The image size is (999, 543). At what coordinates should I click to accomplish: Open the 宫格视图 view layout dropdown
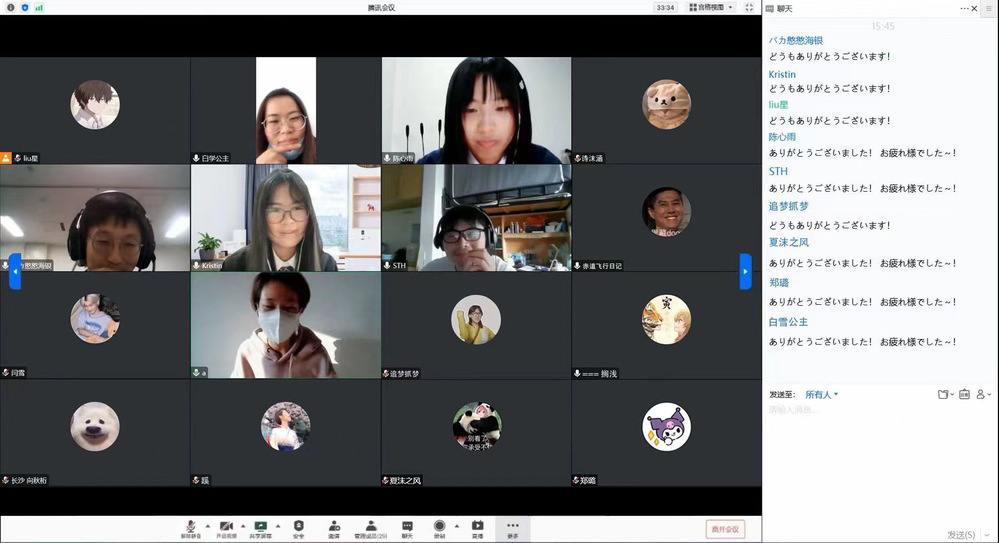(711, 7)
